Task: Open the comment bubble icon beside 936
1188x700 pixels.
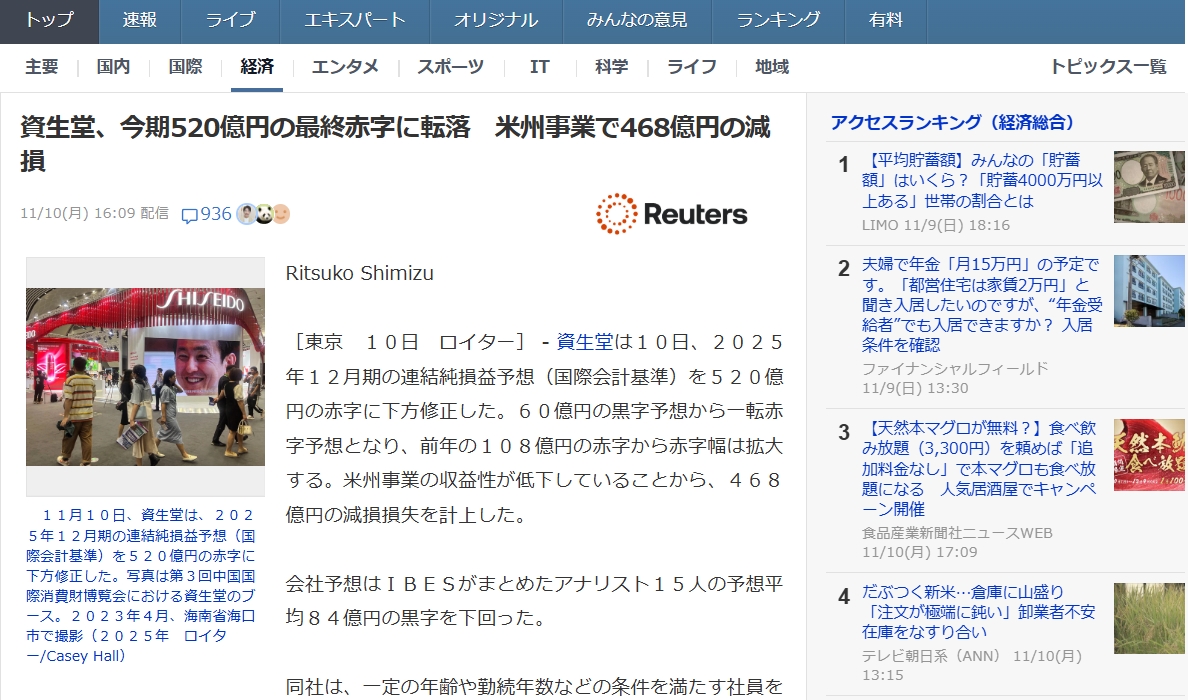Action: click(x=189, y=215)
